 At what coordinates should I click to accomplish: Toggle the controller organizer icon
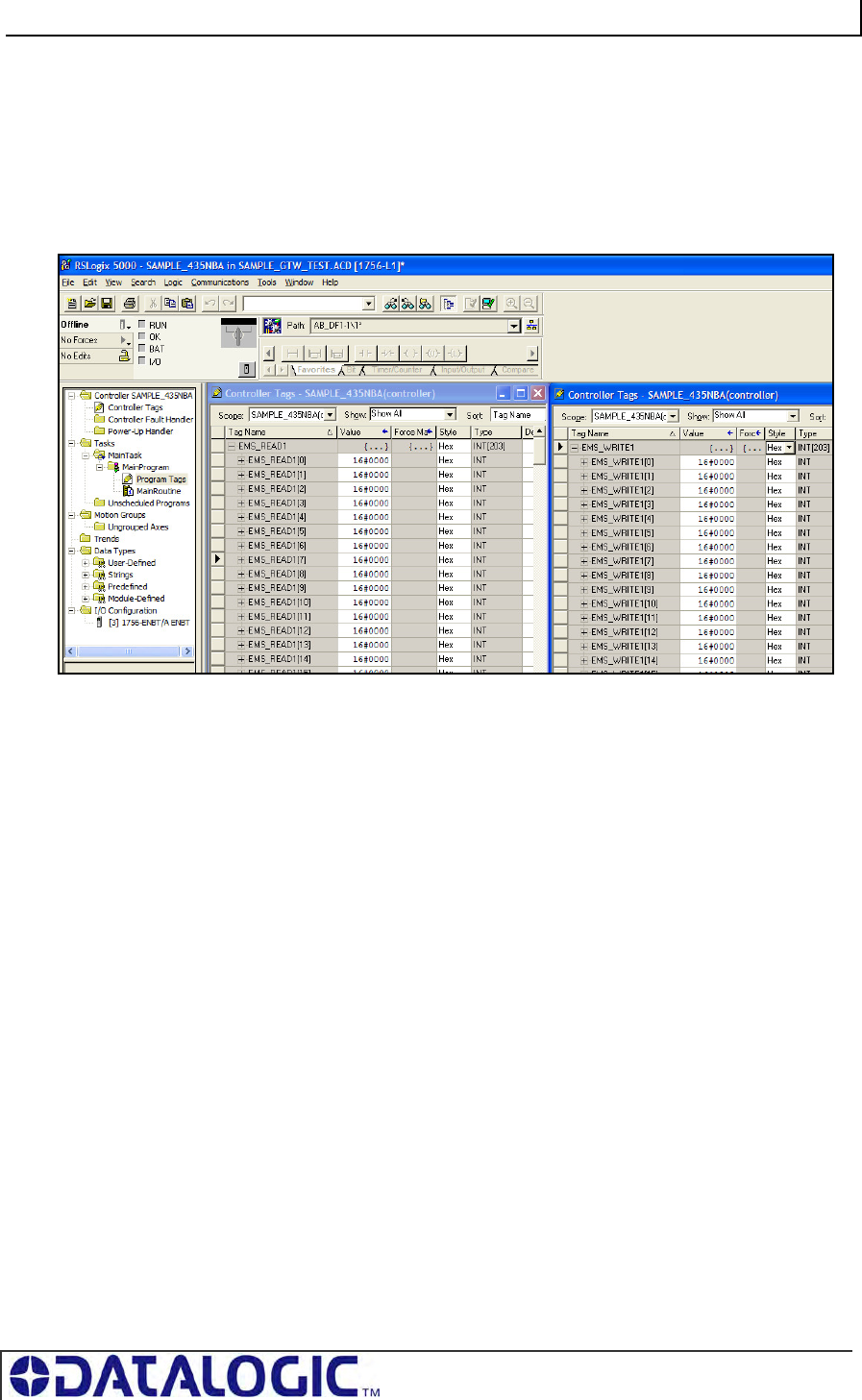coord(448,303)
